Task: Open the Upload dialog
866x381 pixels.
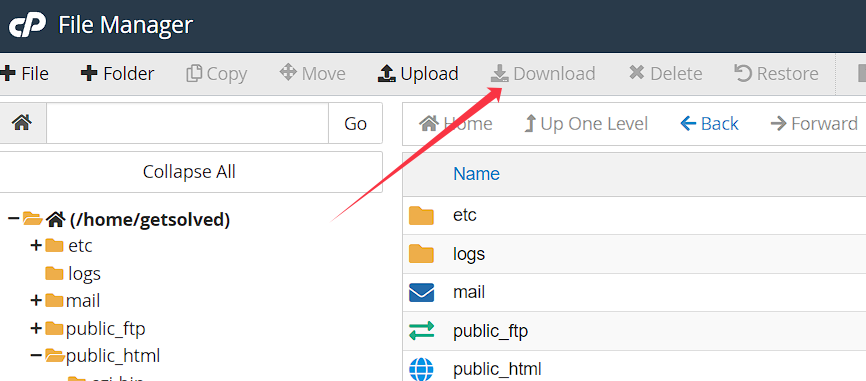Action: tap(418, 73)
